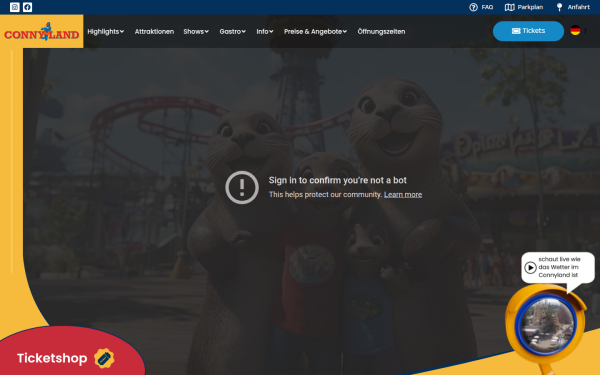Click the Parkplan map icon

[509, 7]
